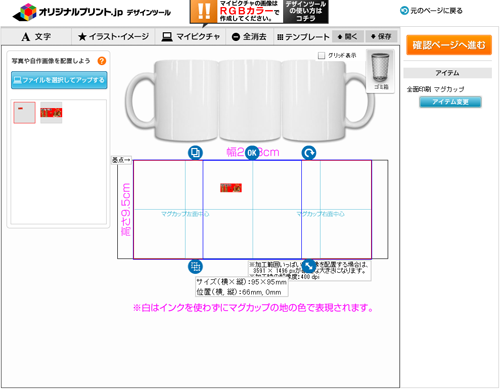Screen dimensions: 500x389
Task: Click the アイテム変更 button
Action: pos(450,102)
